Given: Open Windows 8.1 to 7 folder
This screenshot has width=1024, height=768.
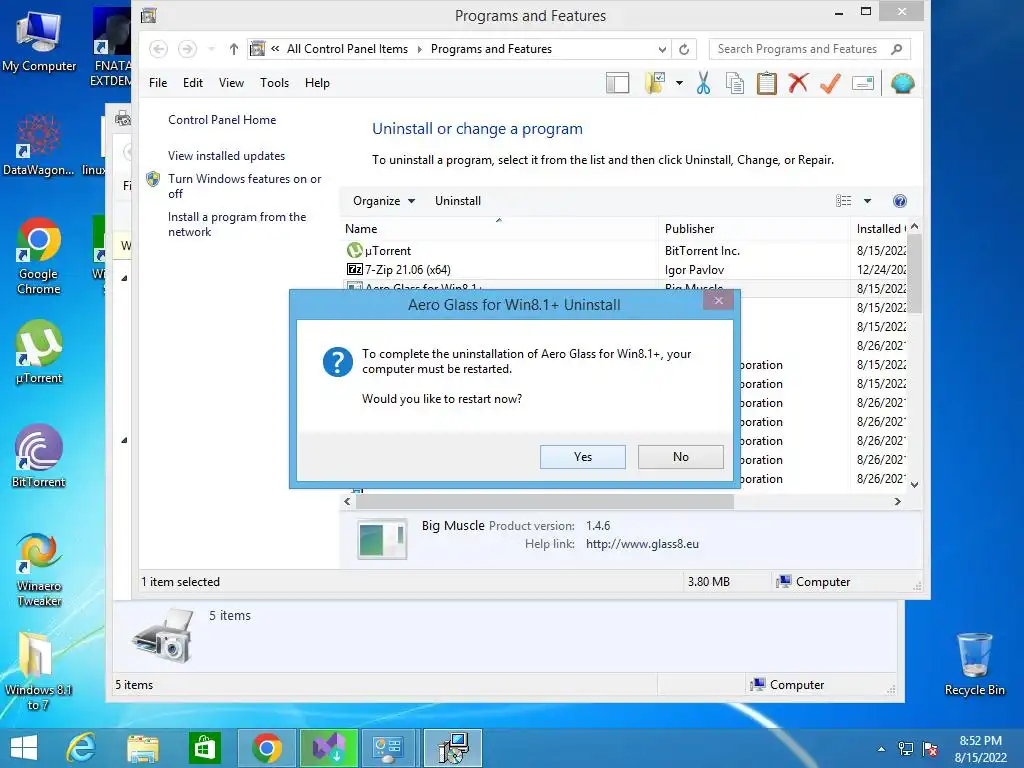Looking at the screenshot, I should pos(38,671).
